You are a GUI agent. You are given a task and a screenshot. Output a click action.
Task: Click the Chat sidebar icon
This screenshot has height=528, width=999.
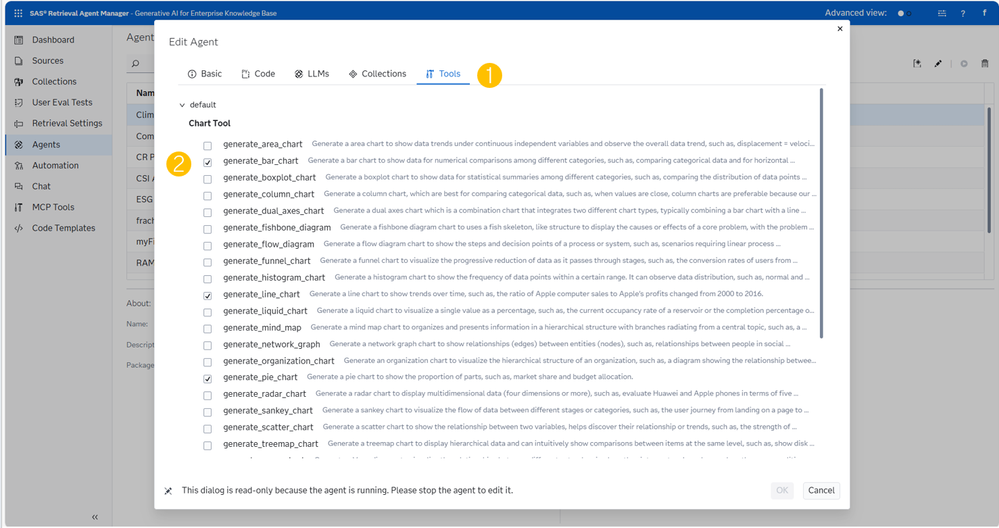pyautogui.click(x=18, y=187)
